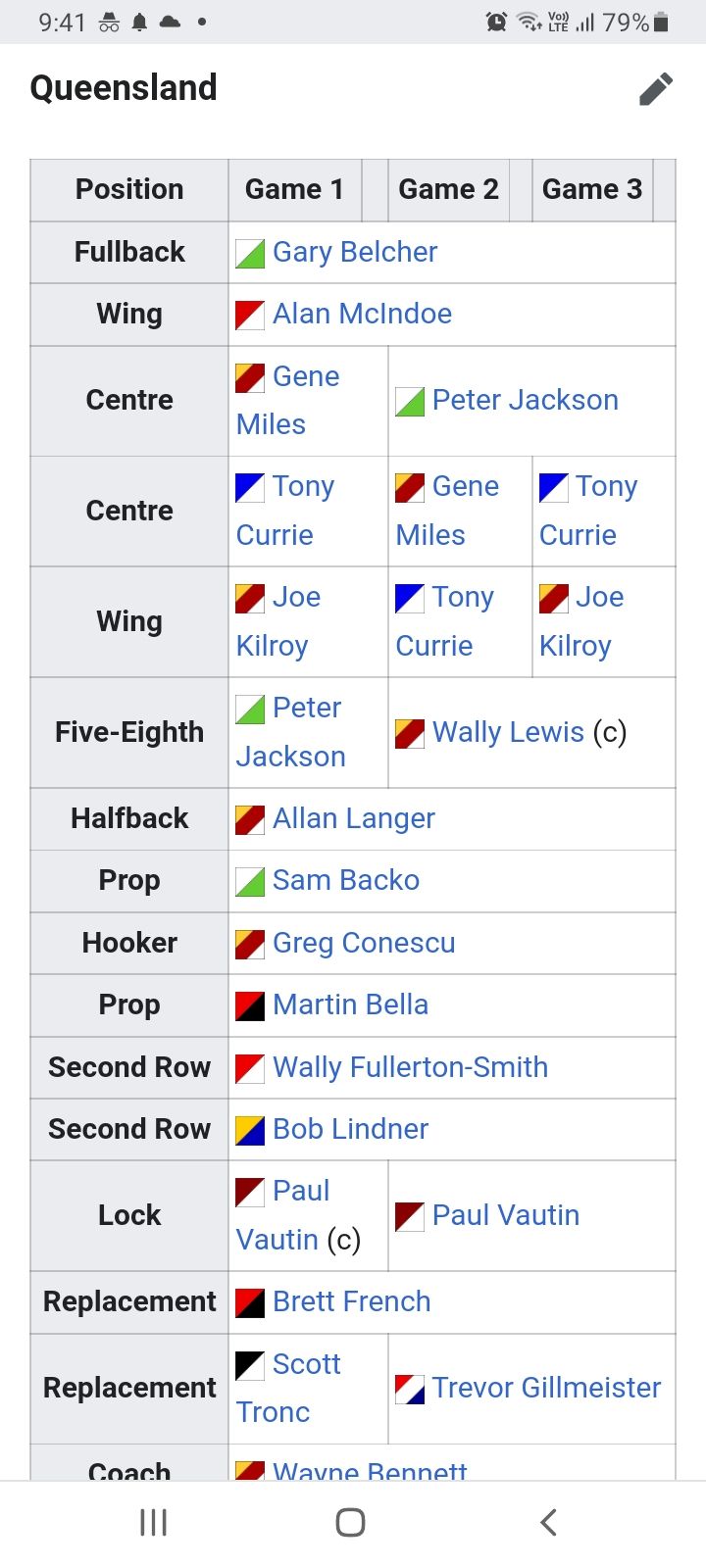This screenshot has width=706, height=1568.
Task: Tap the yellow-blue team icon beside Bob Lindner
Action: tap(250, 1131)
